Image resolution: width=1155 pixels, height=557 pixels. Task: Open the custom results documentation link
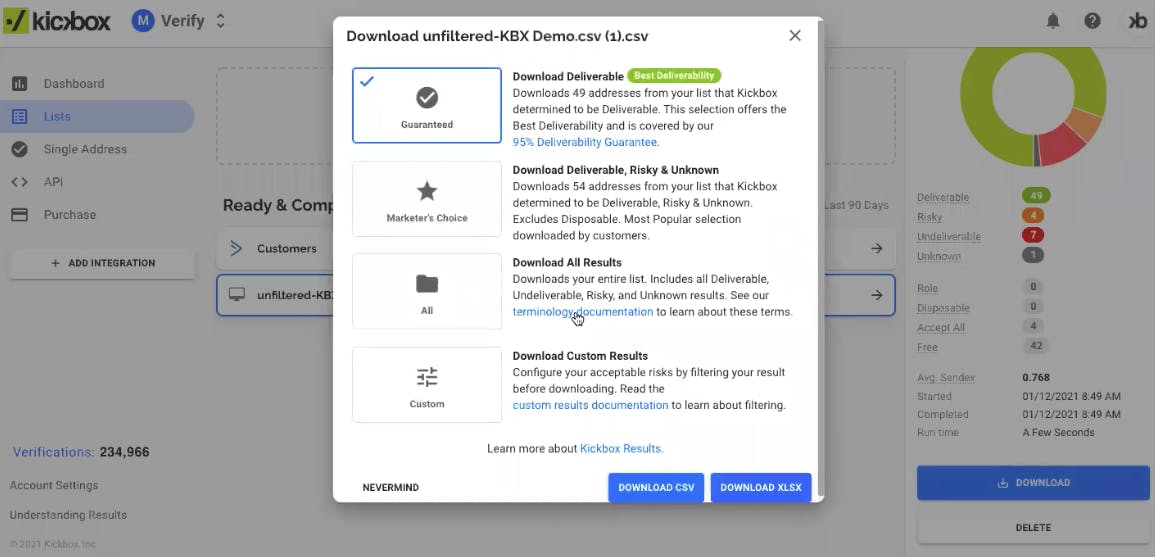(x=591, y=405)
